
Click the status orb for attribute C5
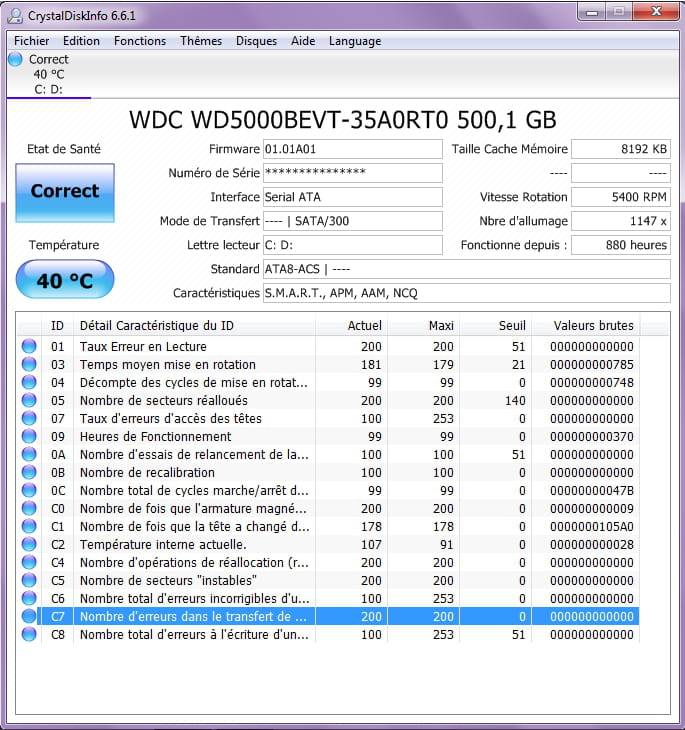click(29, 581)
